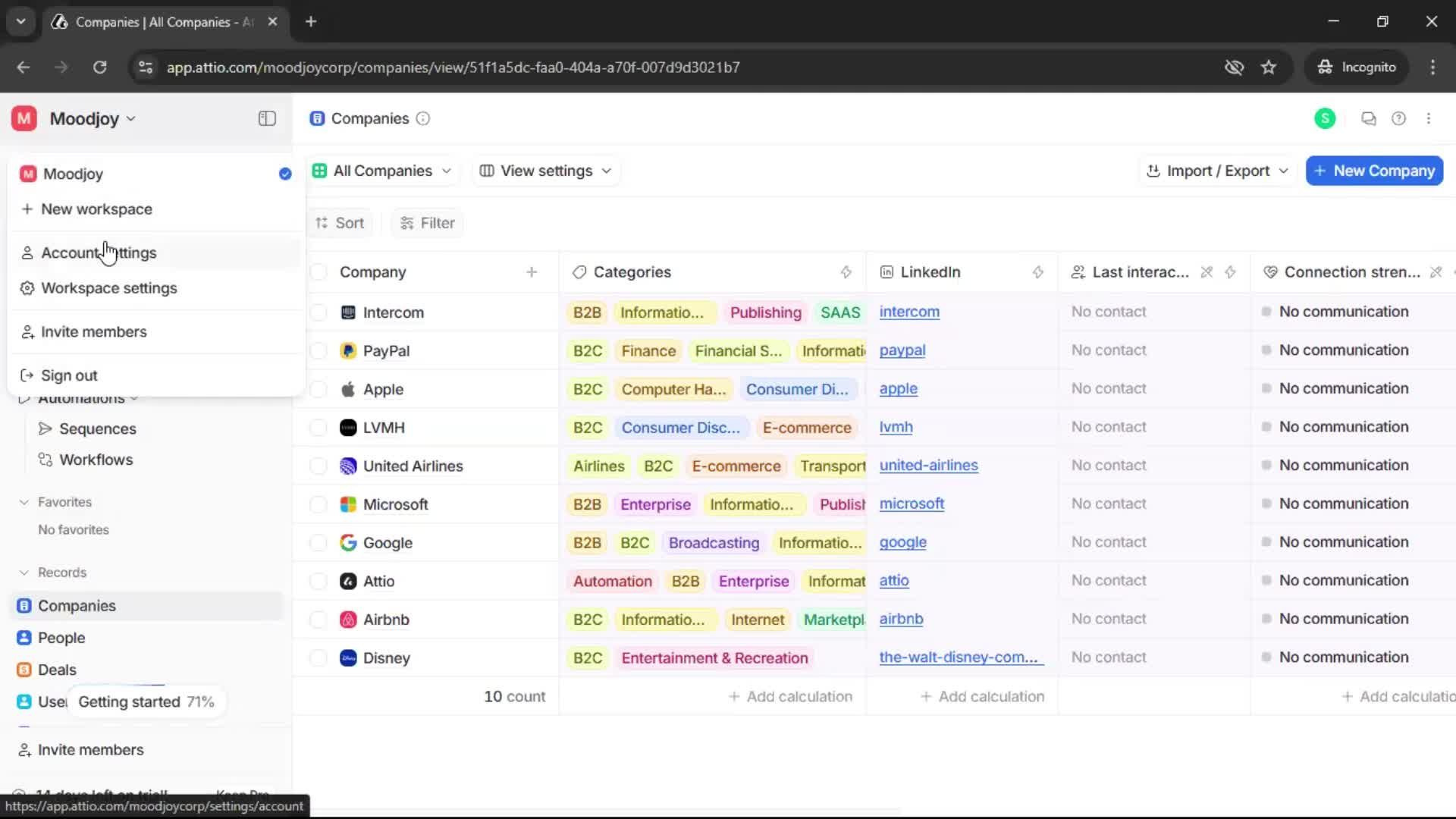Viewport: 1456px width, 819px height.
Task: Choose New workspace in the menu
Action: point(155,209)
